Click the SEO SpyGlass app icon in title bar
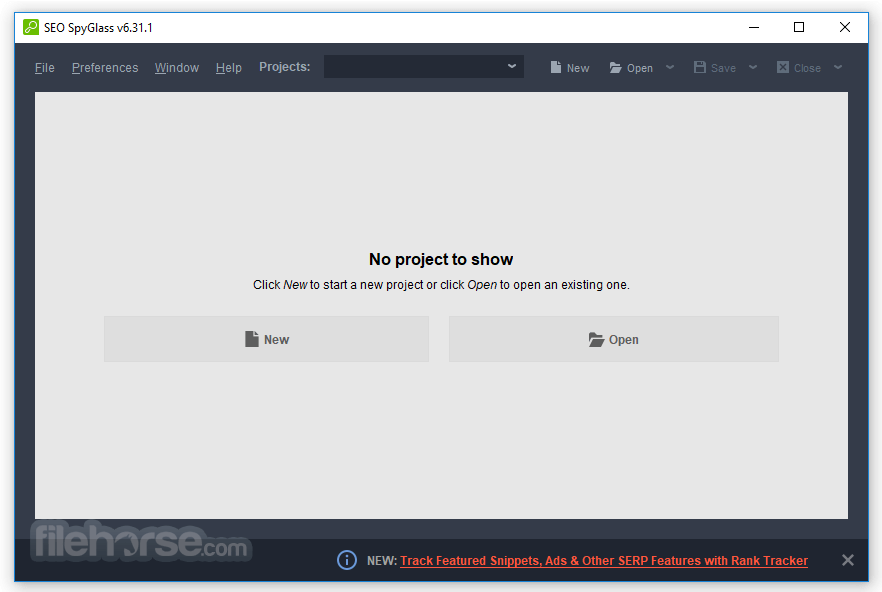This screenshot has height=592, width=882. [30, 27]
